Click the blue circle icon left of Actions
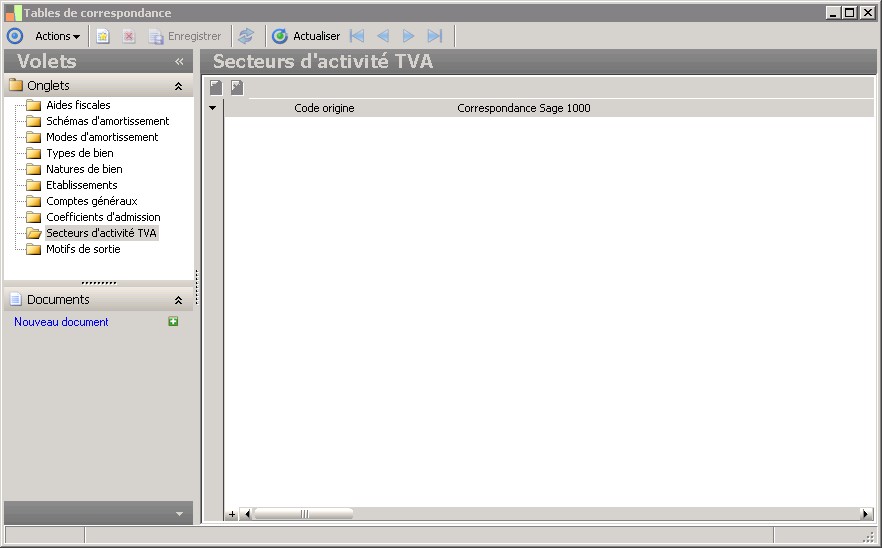Viewport: 882px width, 548px height. [x=15, y=36]
